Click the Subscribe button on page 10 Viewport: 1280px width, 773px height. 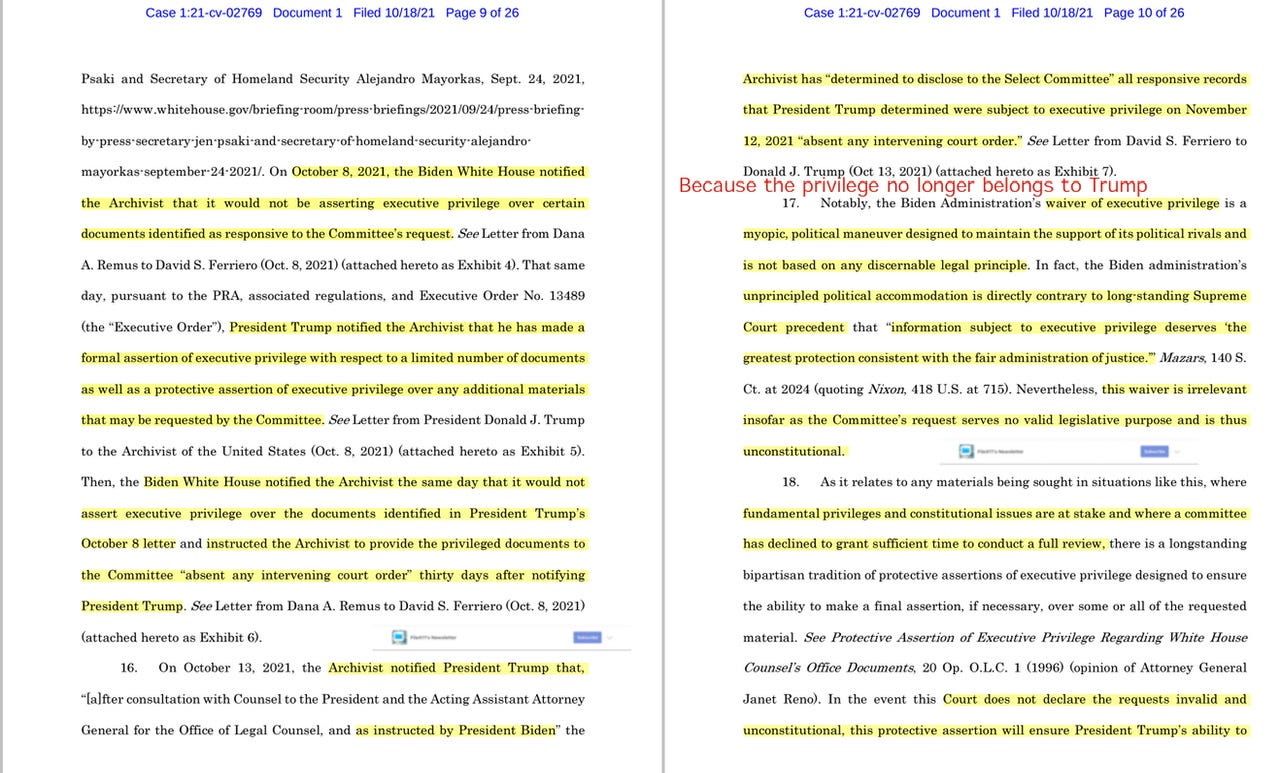pos(1155,451)
